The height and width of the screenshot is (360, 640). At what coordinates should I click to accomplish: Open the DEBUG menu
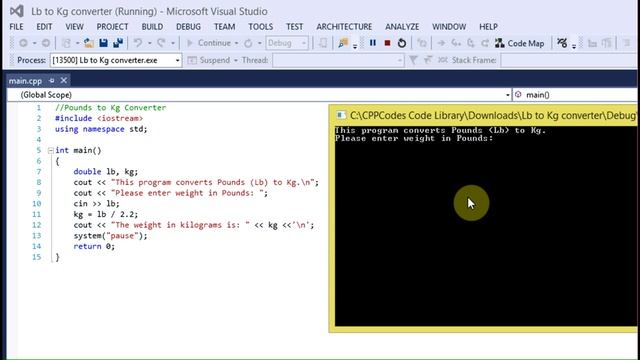[188, 27]
